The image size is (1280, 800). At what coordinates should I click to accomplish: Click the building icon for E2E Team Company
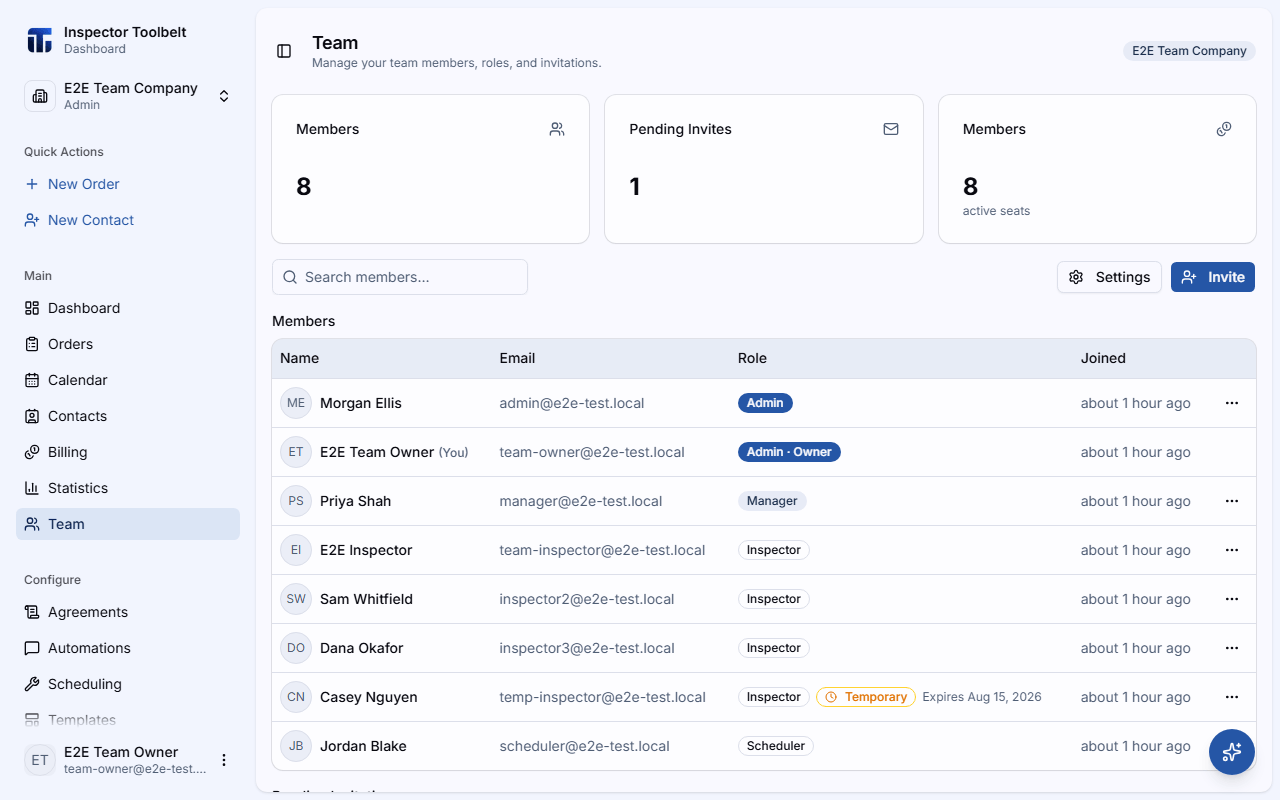40,96
